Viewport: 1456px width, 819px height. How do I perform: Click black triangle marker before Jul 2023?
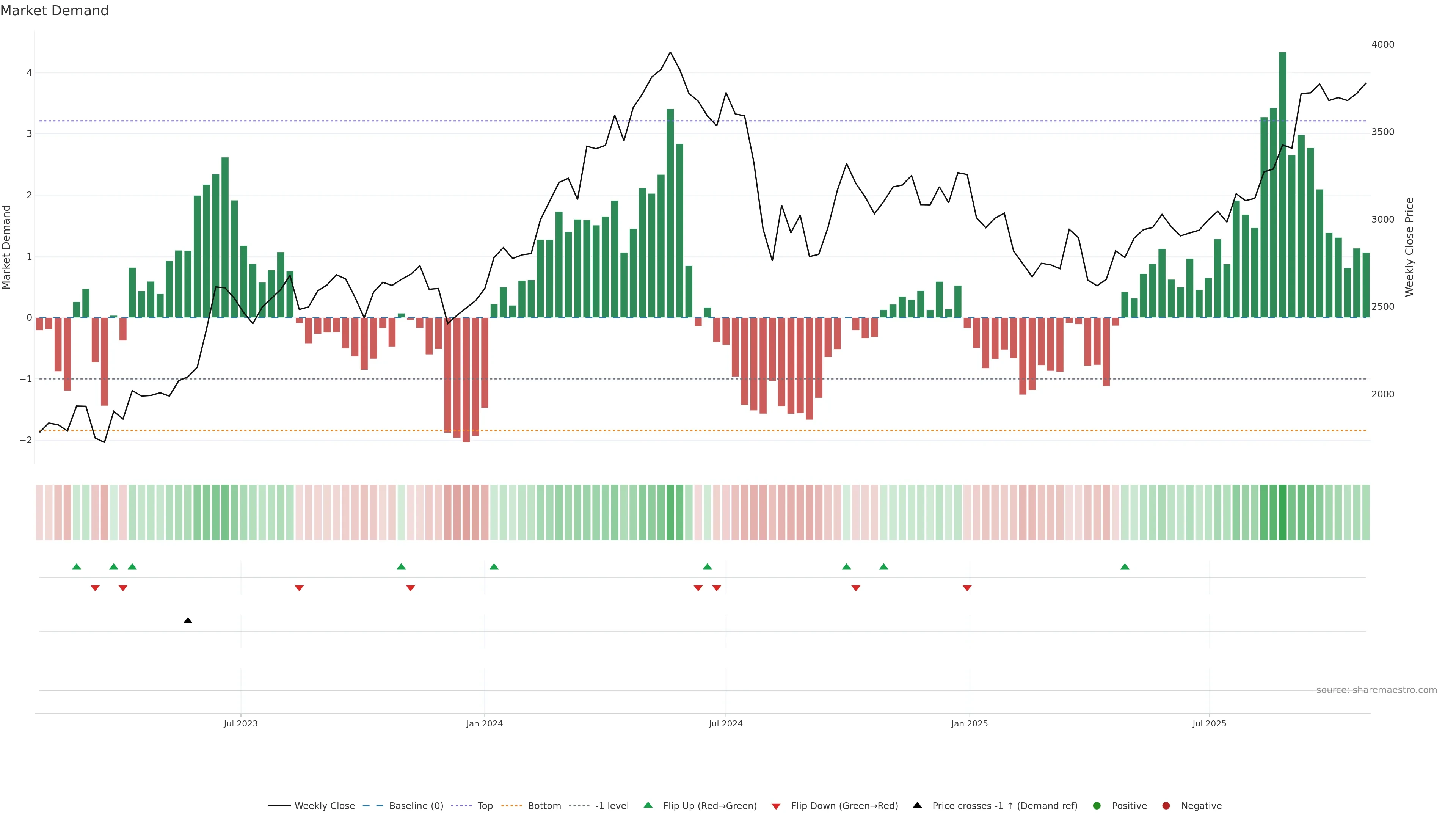point(188,621)
